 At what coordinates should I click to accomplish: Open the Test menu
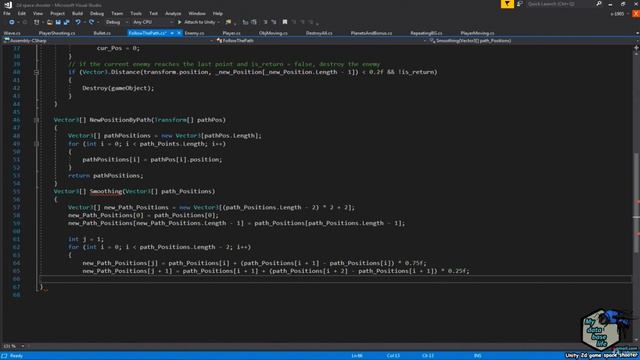click(x=153, y=13)
